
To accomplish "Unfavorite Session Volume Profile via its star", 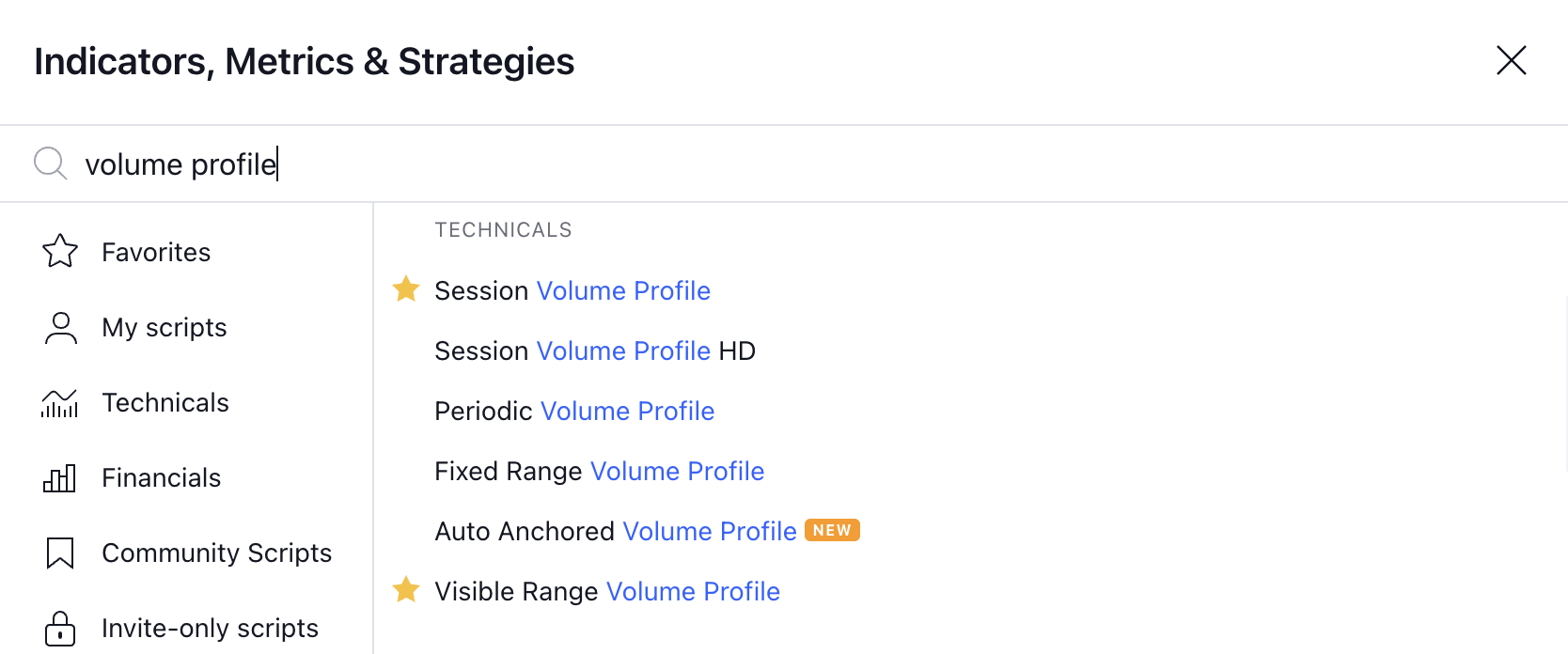I will (405, 288).
